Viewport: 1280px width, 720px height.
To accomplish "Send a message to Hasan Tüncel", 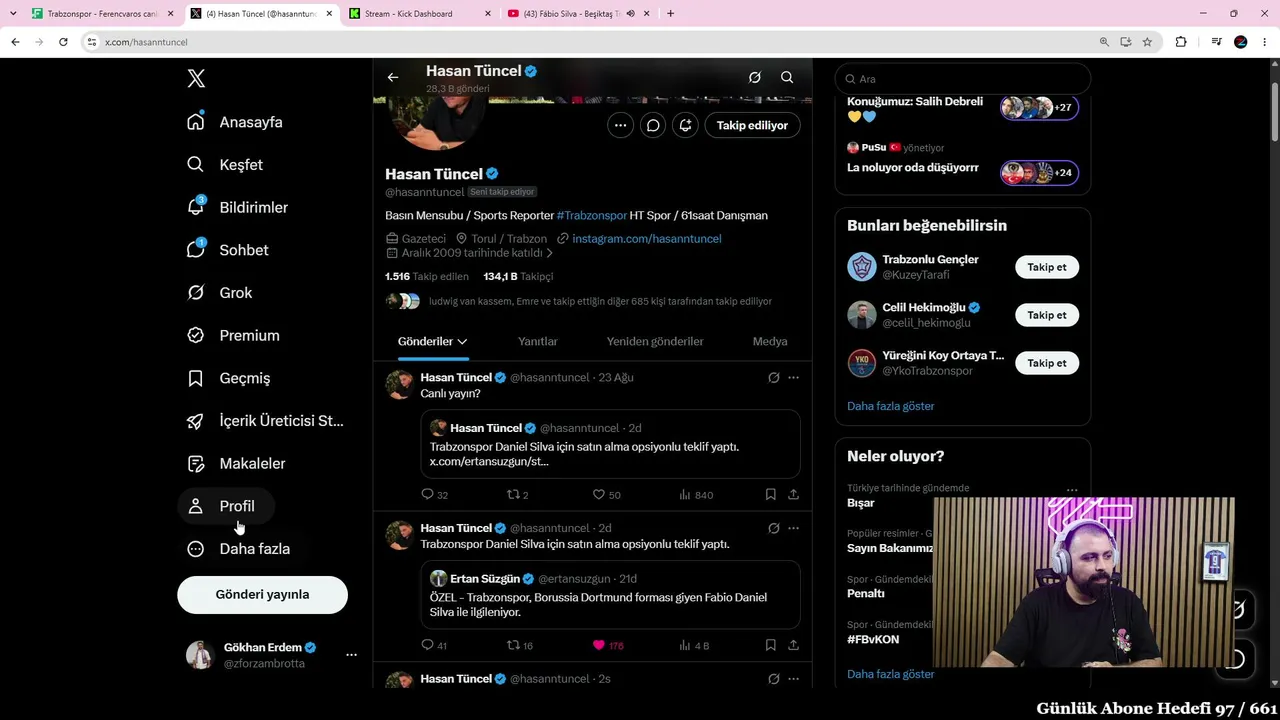I will pos(653,125).
